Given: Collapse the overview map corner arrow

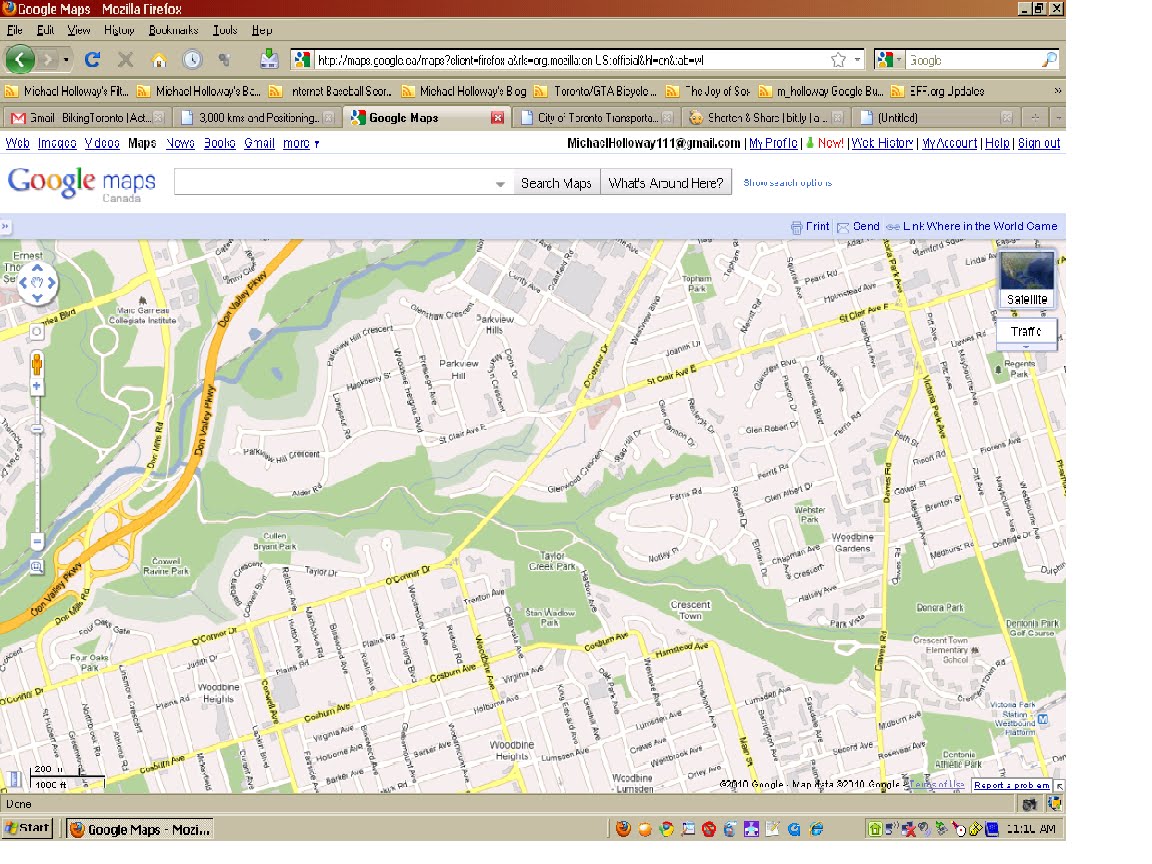Looking at the screenshot, I should tap(1059, 786).
